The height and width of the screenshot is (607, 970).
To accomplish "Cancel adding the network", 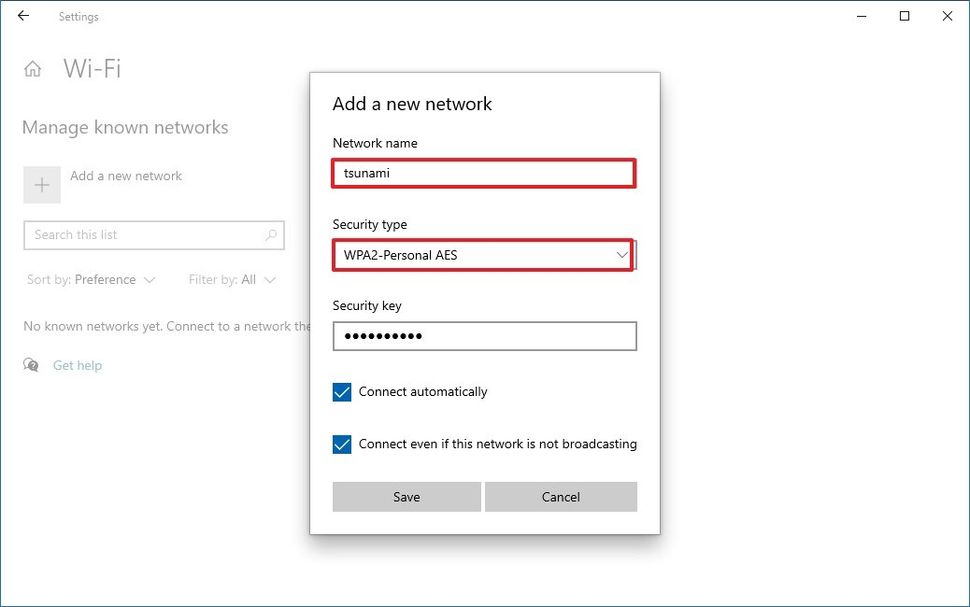I will (560, 496).
